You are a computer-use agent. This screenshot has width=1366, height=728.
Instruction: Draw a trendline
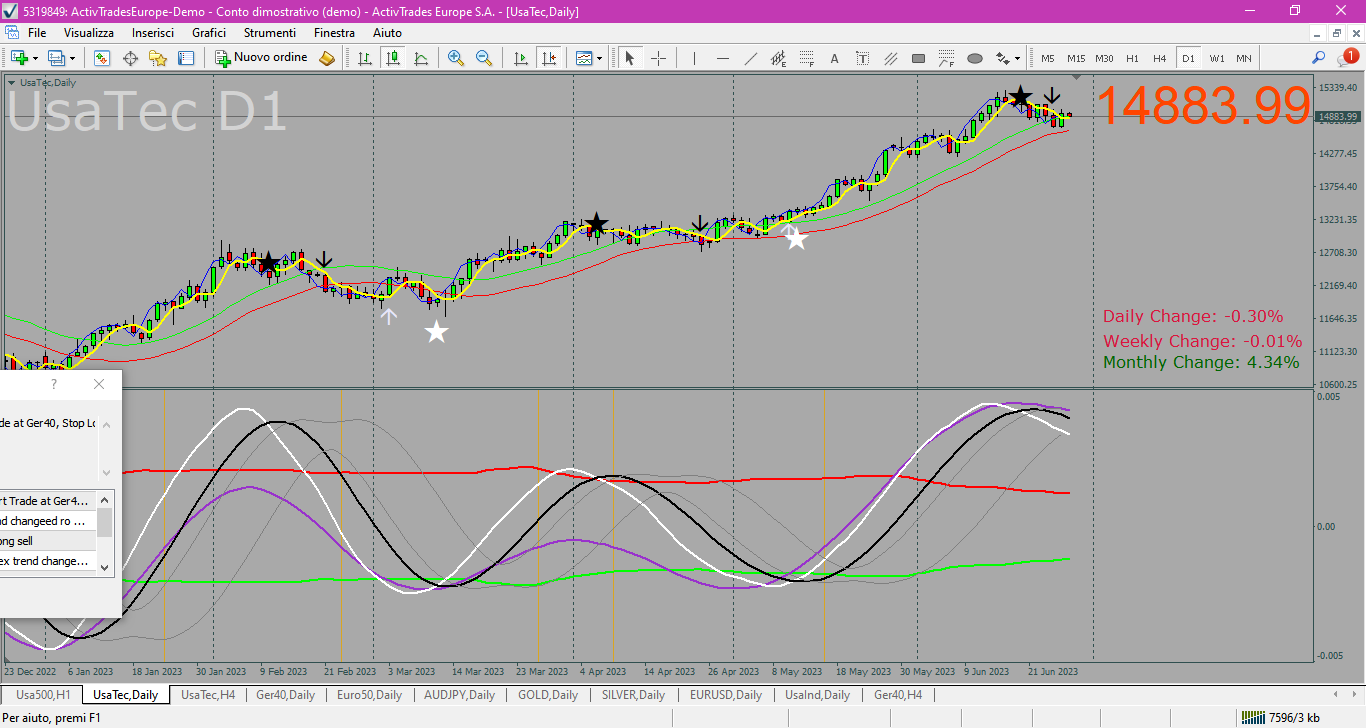tap(750, 58)
